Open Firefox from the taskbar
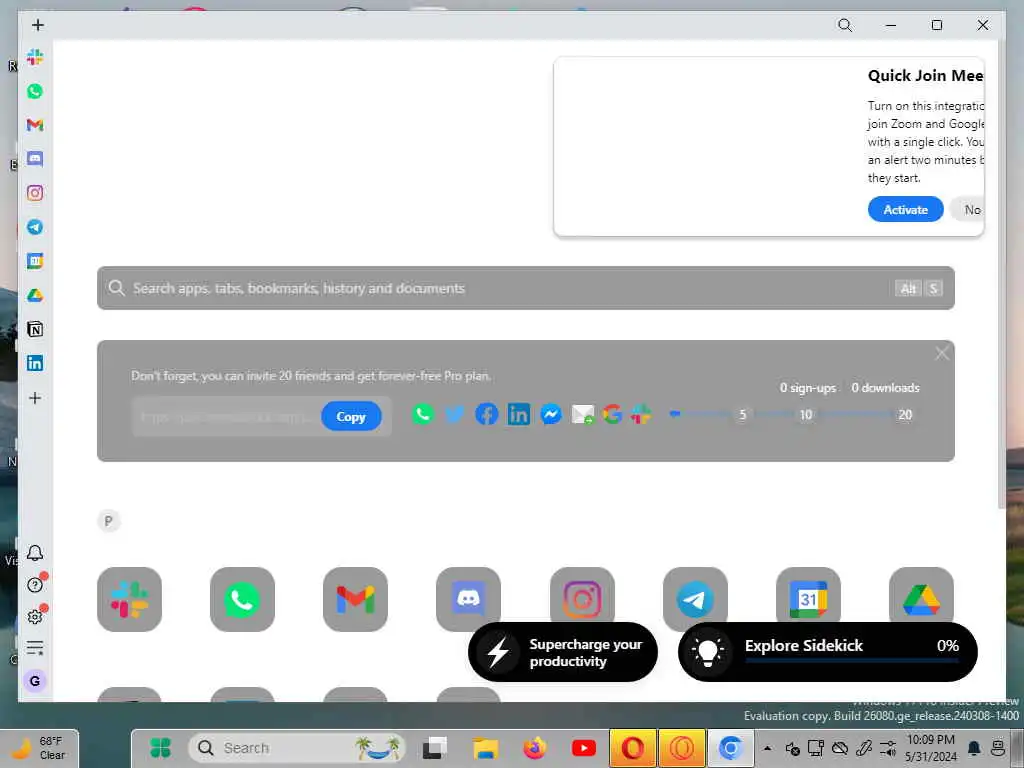 click(x=534, y=748)
